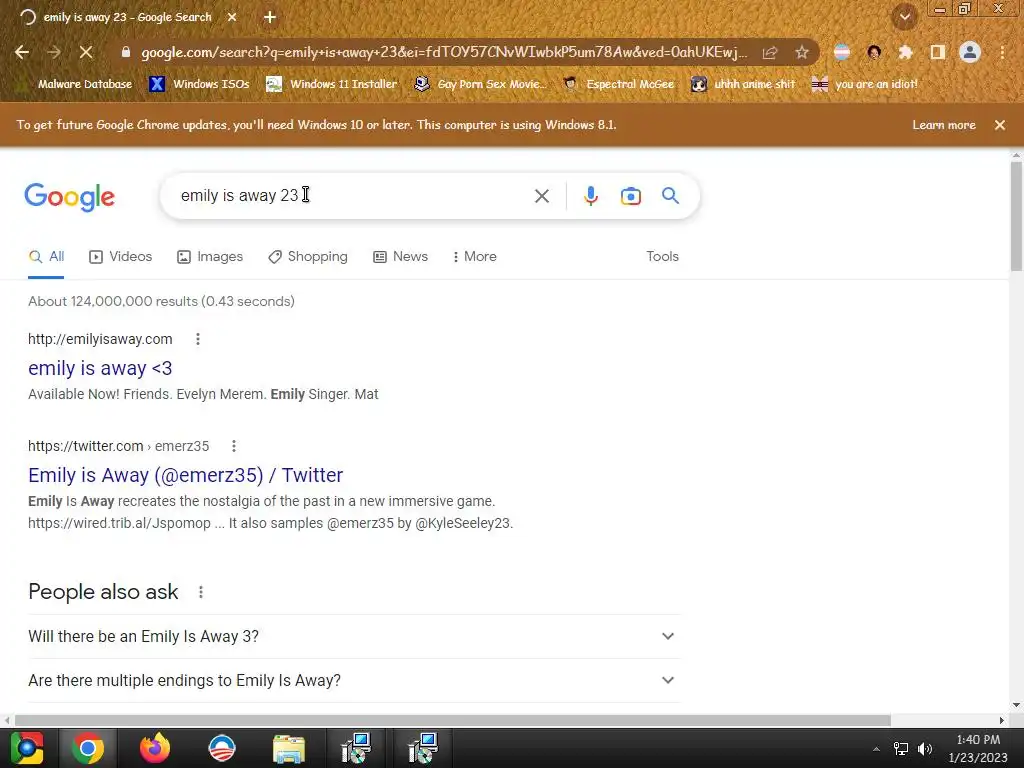Open the Espectral McGee bookmark
The height and width of the screenshot is (768, 1024).
[618, 84]
